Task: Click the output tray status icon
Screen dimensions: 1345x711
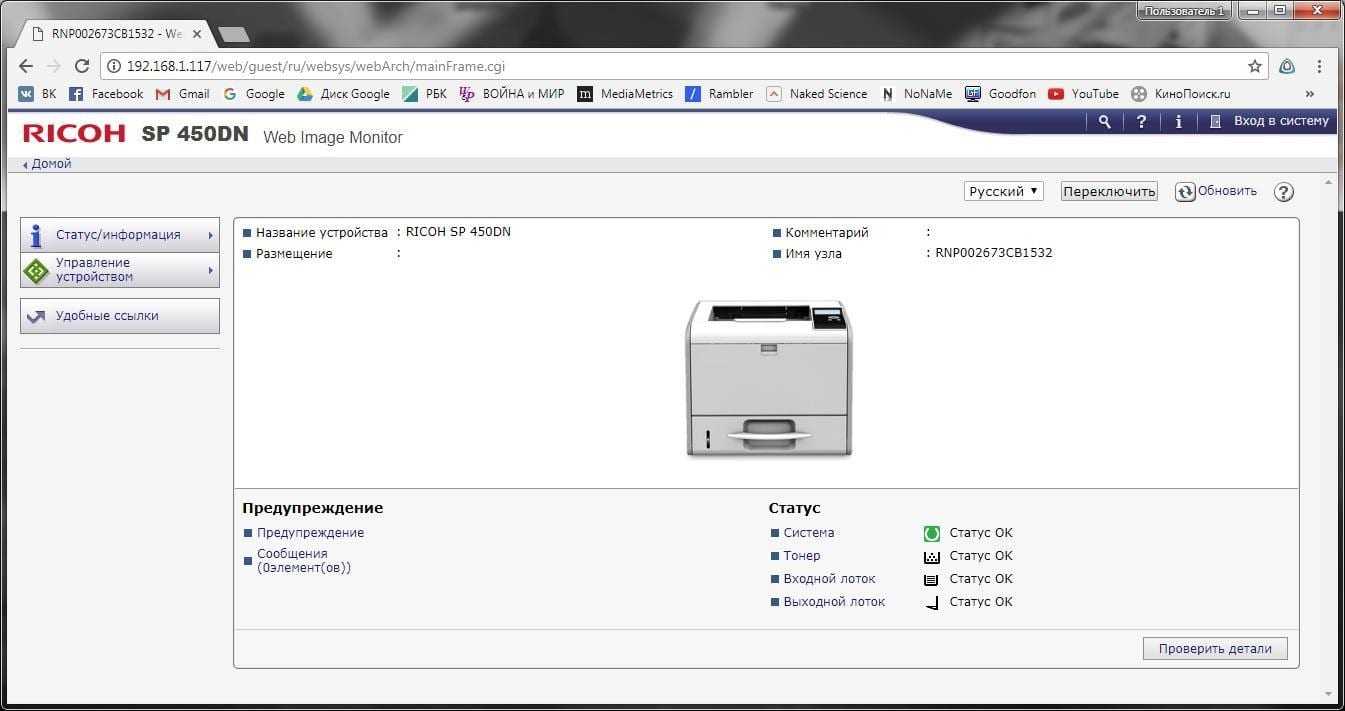Action: (x=932, y=603)
